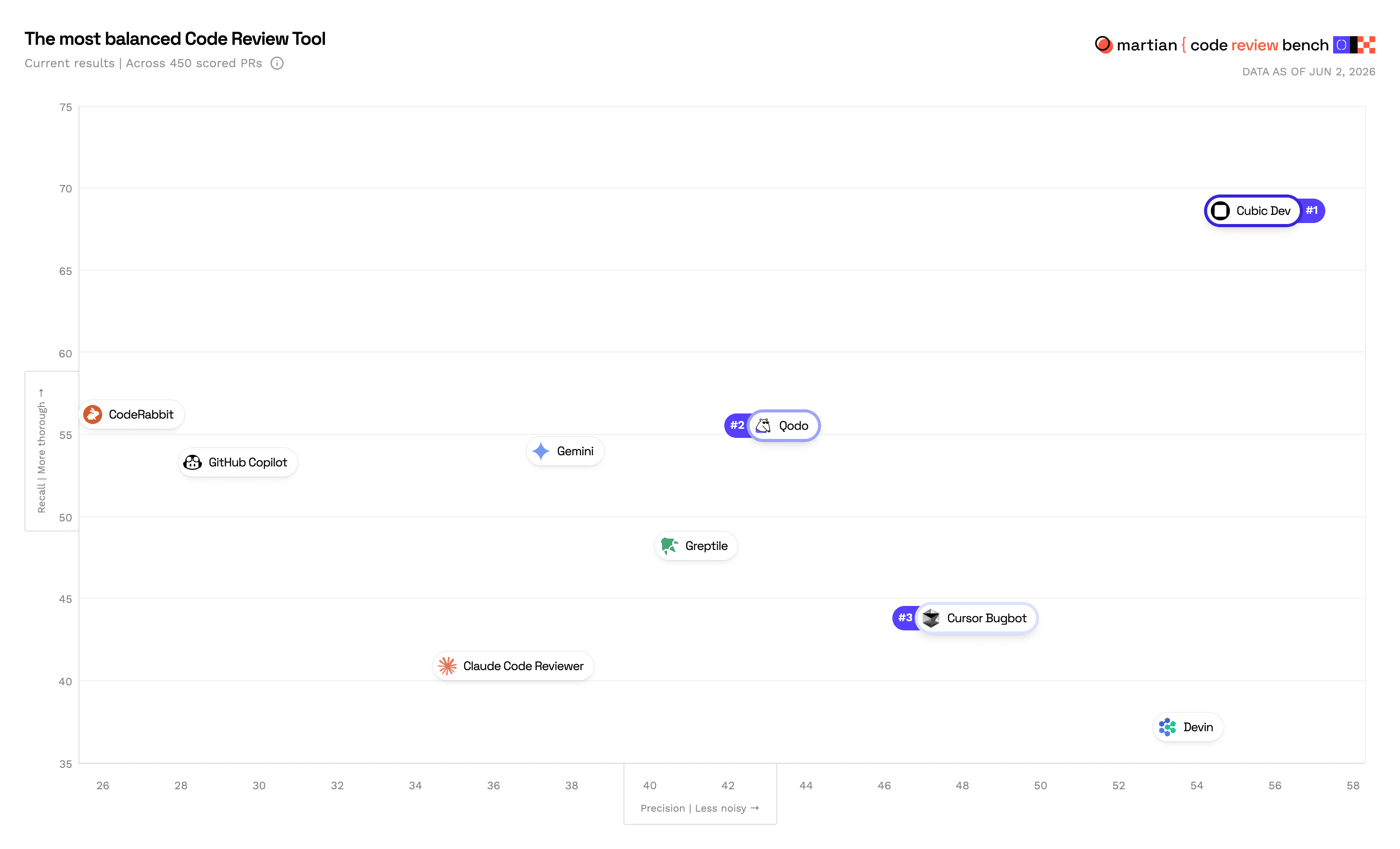
Task: Click the x-axis tick label 28
Action: [x=181, y=786]
